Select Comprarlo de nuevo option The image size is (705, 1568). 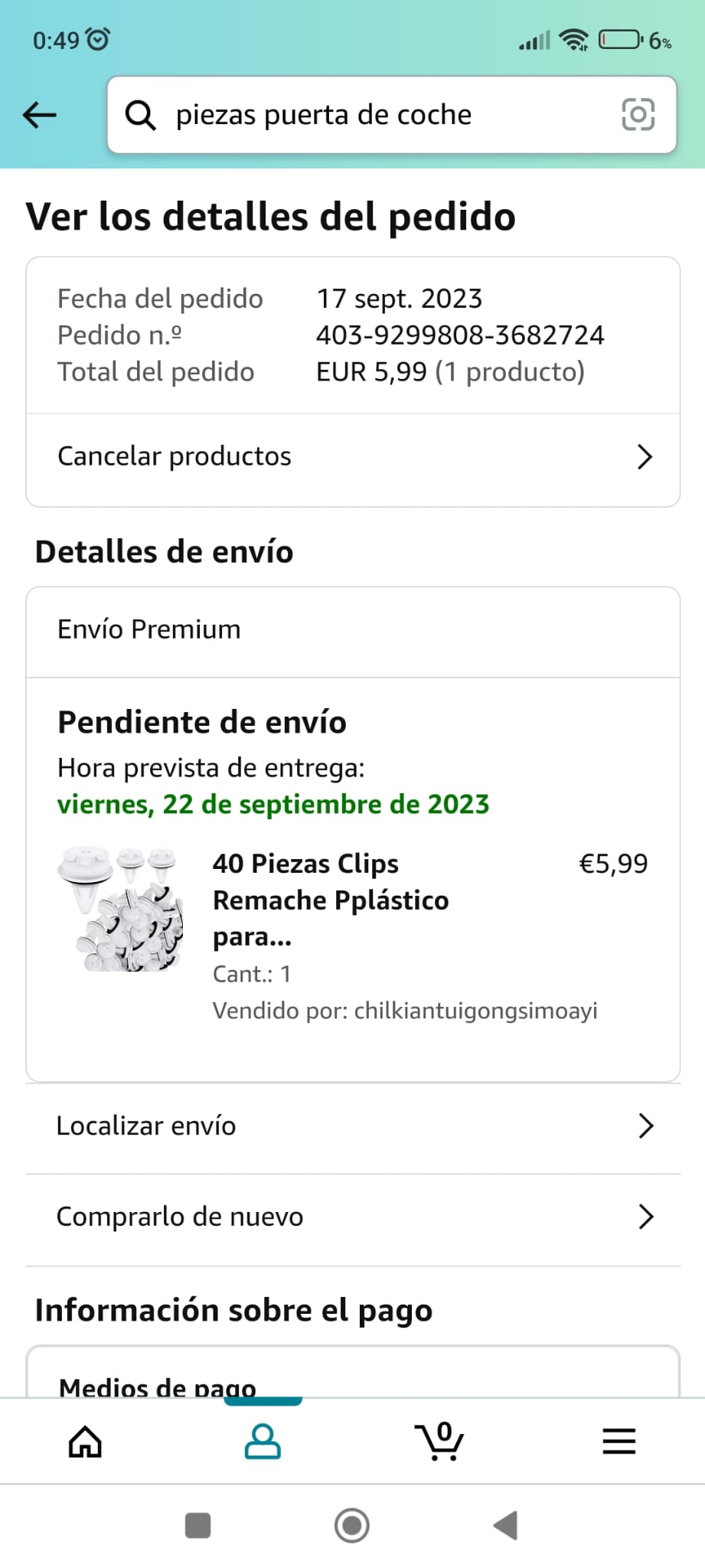click(180, 1217)
